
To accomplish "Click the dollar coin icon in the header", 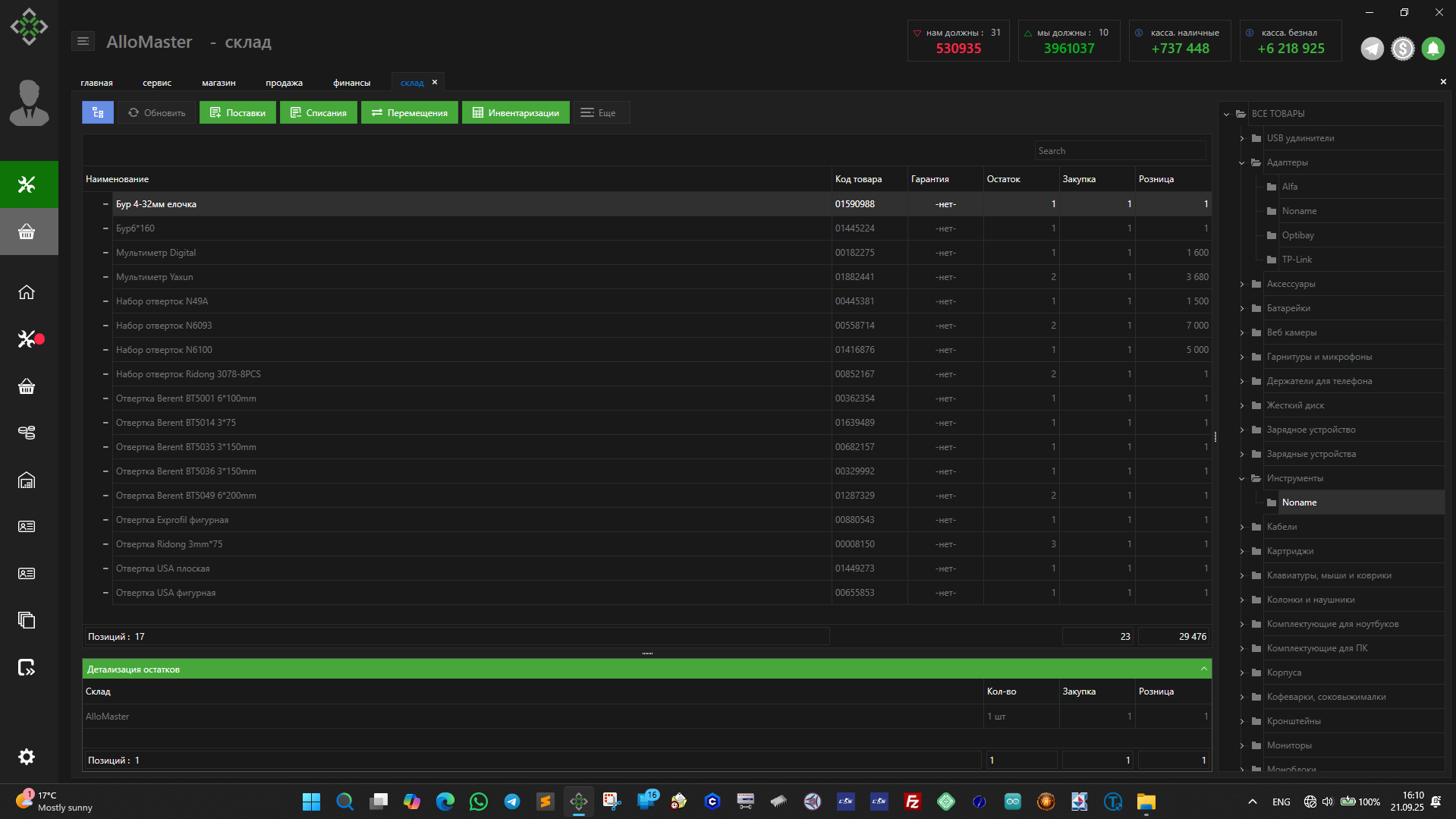I will pyautogui.click(x=1402, y=49).
